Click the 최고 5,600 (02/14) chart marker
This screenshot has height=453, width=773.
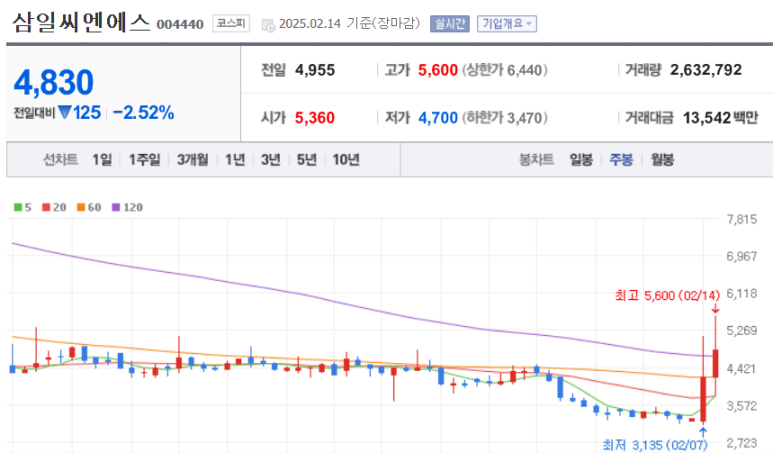coord(667,295)
